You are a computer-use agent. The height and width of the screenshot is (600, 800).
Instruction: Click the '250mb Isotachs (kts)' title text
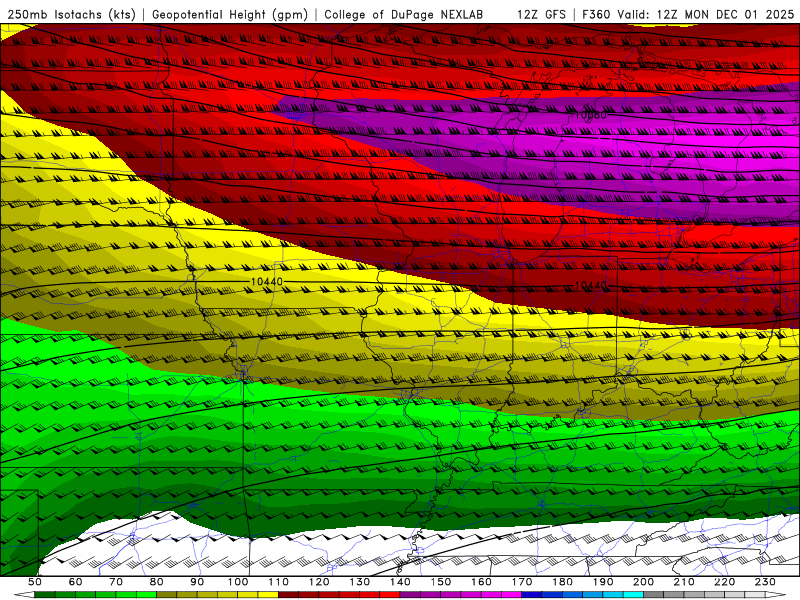pyautogui.click(x=72, y=15)
